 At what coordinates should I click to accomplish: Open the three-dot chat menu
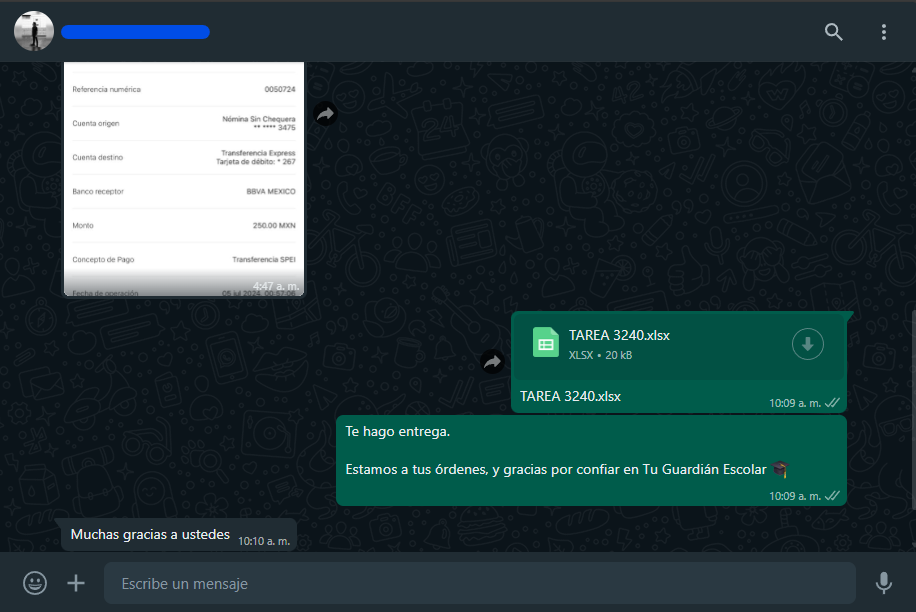pyautogui.click(x=884, y=32)
